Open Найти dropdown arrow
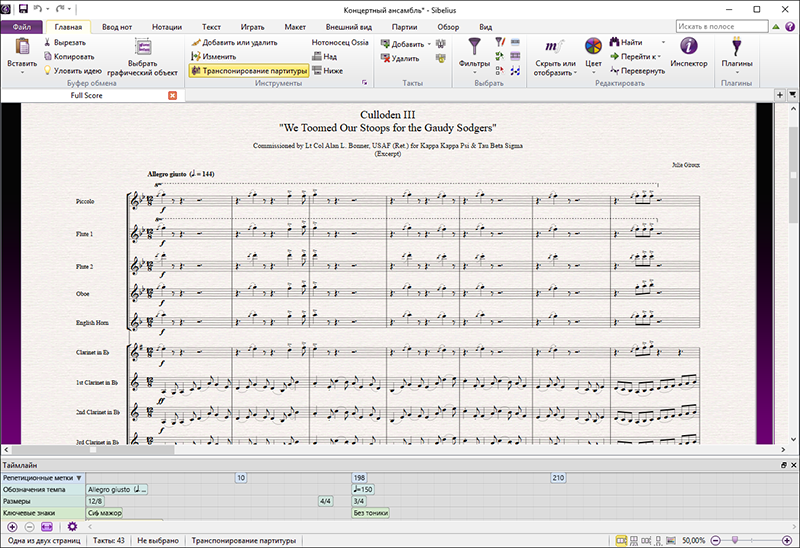 pyautogui.click(x=663, y=42)
